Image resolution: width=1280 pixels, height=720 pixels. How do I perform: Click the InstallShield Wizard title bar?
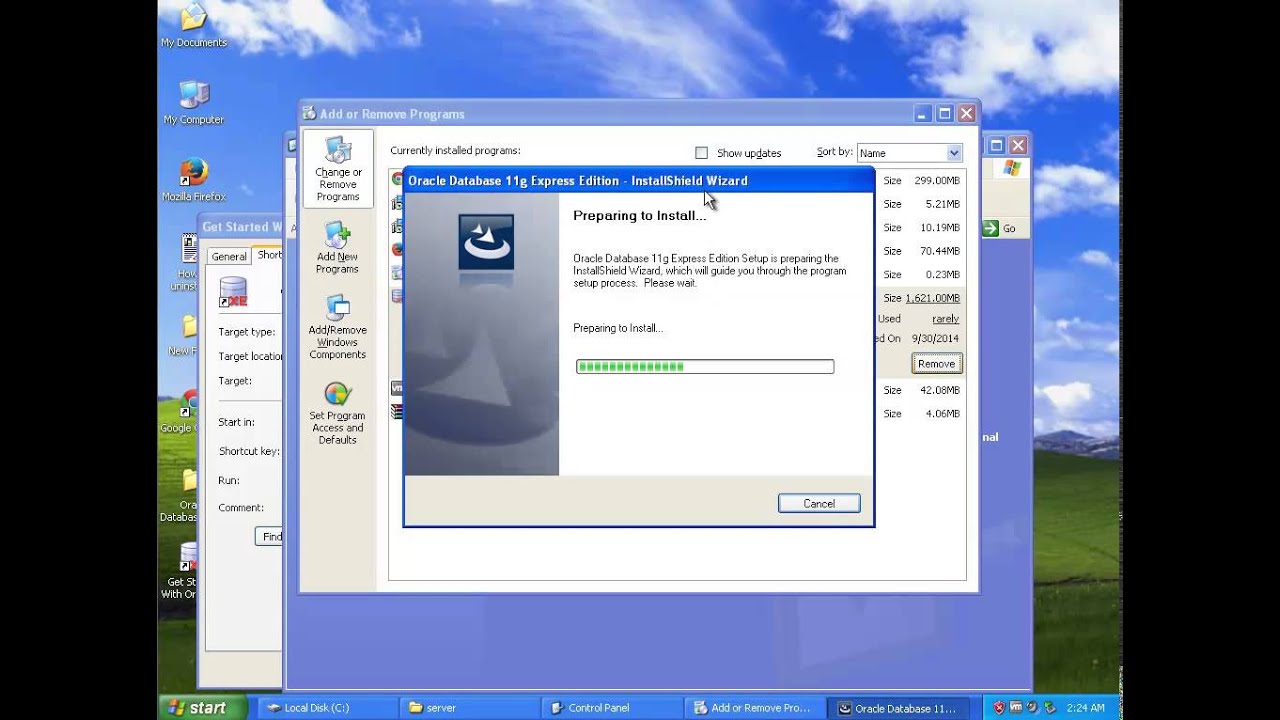pos(638,181)
